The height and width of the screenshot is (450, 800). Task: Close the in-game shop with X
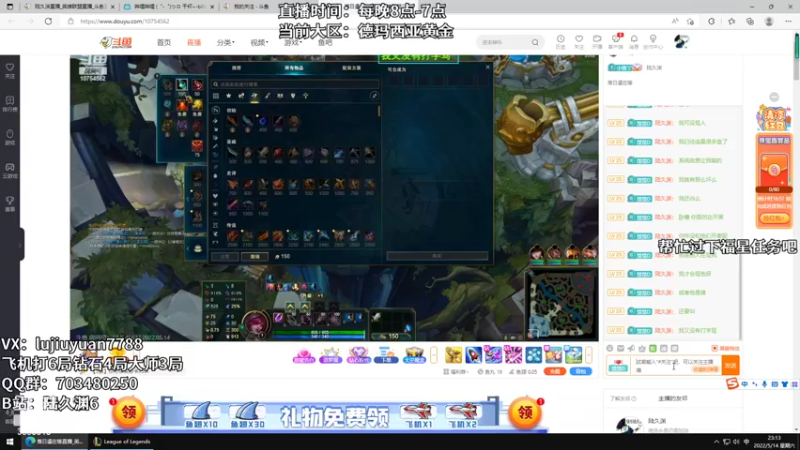click(x=487, y=67)
